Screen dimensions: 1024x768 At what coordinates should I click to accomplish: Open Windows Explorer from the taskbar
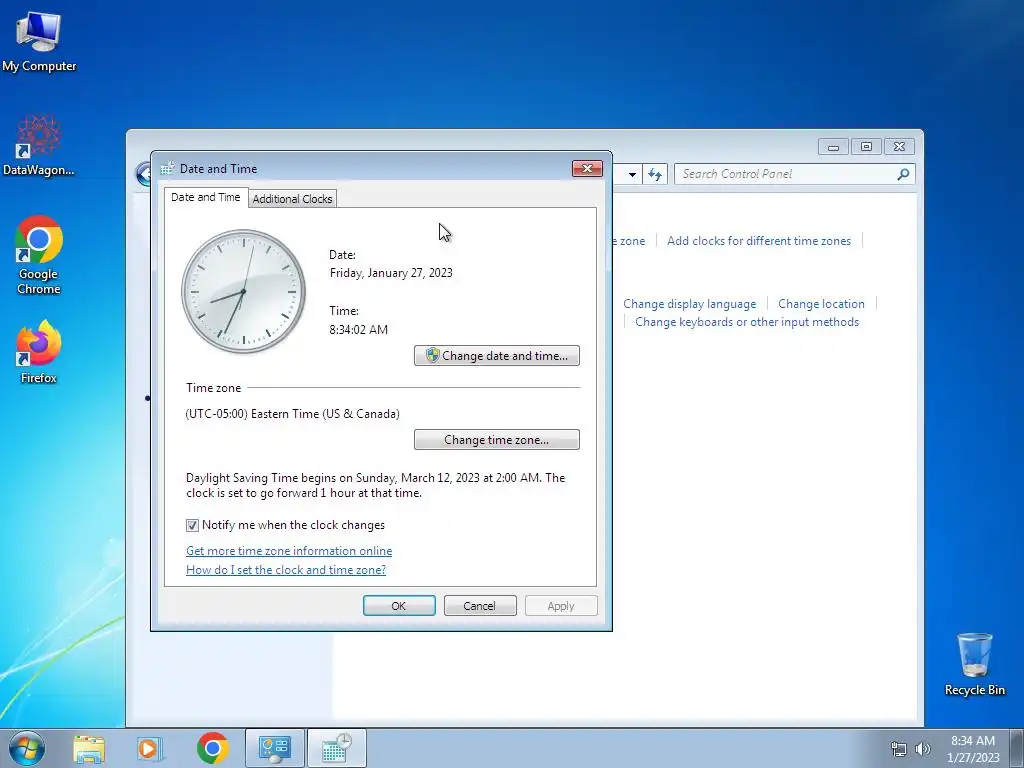tap(89, 749)
